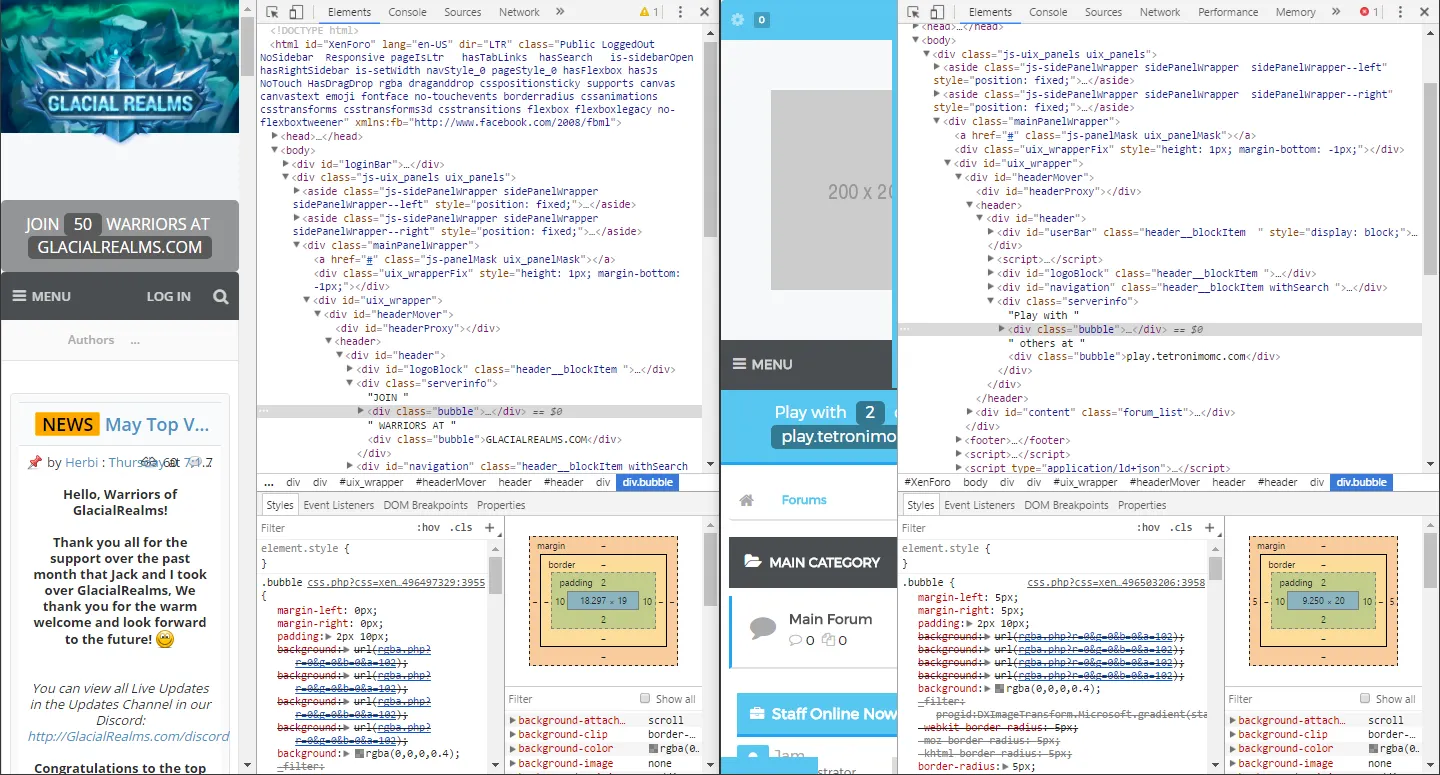This screenshot has width=1440, height=775.
Task: Click the Filter field in right computed pane
Action: click(x=1290, y=699)
